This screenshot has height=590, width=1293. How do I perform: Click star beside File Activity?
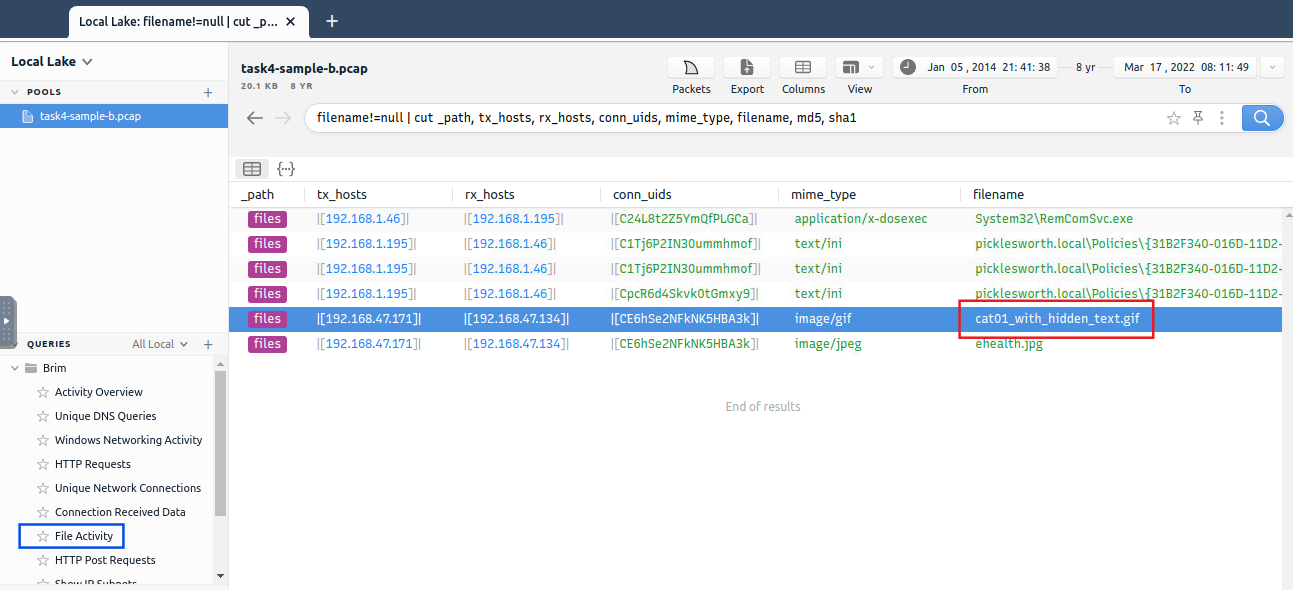click(43, 536)
